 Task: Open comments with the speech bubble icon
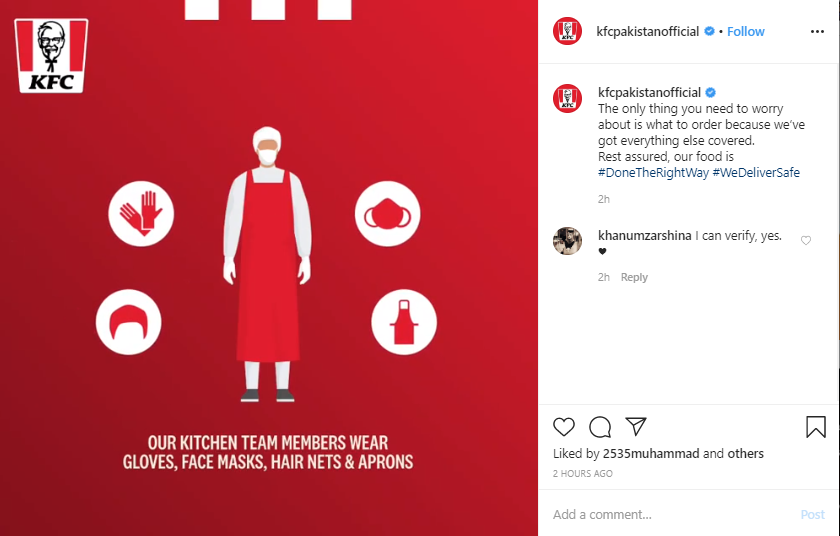point(600,427)
